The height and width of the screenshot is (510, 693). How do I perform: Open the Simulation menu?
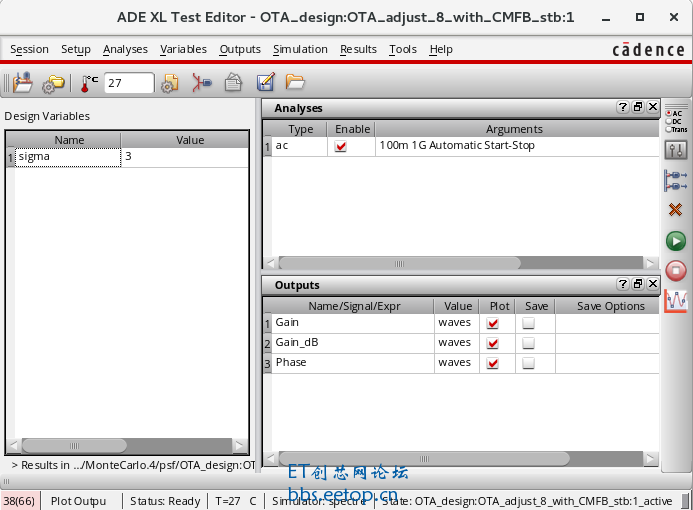[x=300, y=49]
